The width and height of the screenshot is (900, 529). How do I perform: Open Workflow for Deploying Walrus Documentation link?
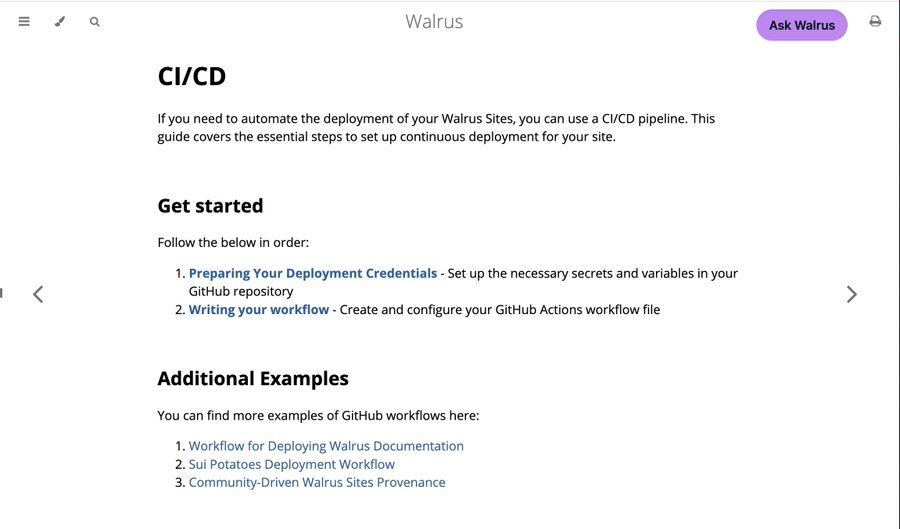coord(326,446)
